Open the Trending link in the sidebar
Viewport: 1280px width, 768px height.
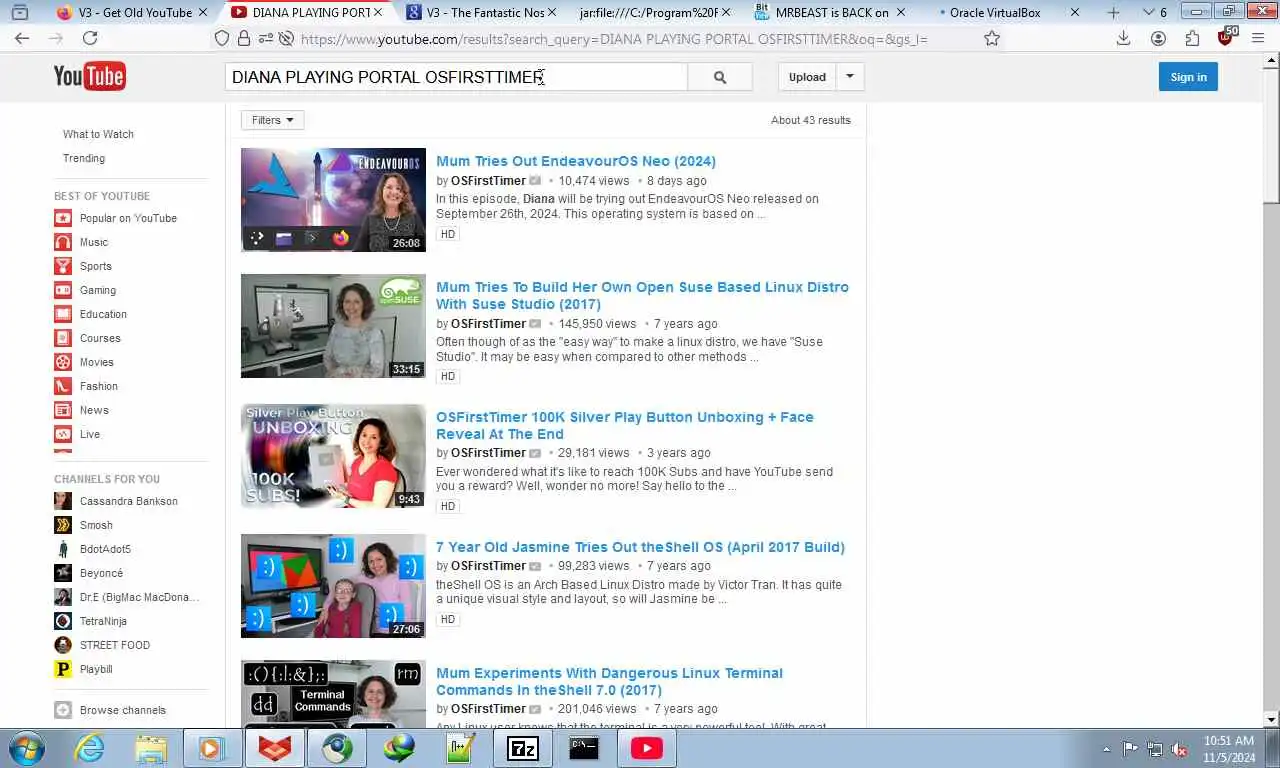(84, 158)
